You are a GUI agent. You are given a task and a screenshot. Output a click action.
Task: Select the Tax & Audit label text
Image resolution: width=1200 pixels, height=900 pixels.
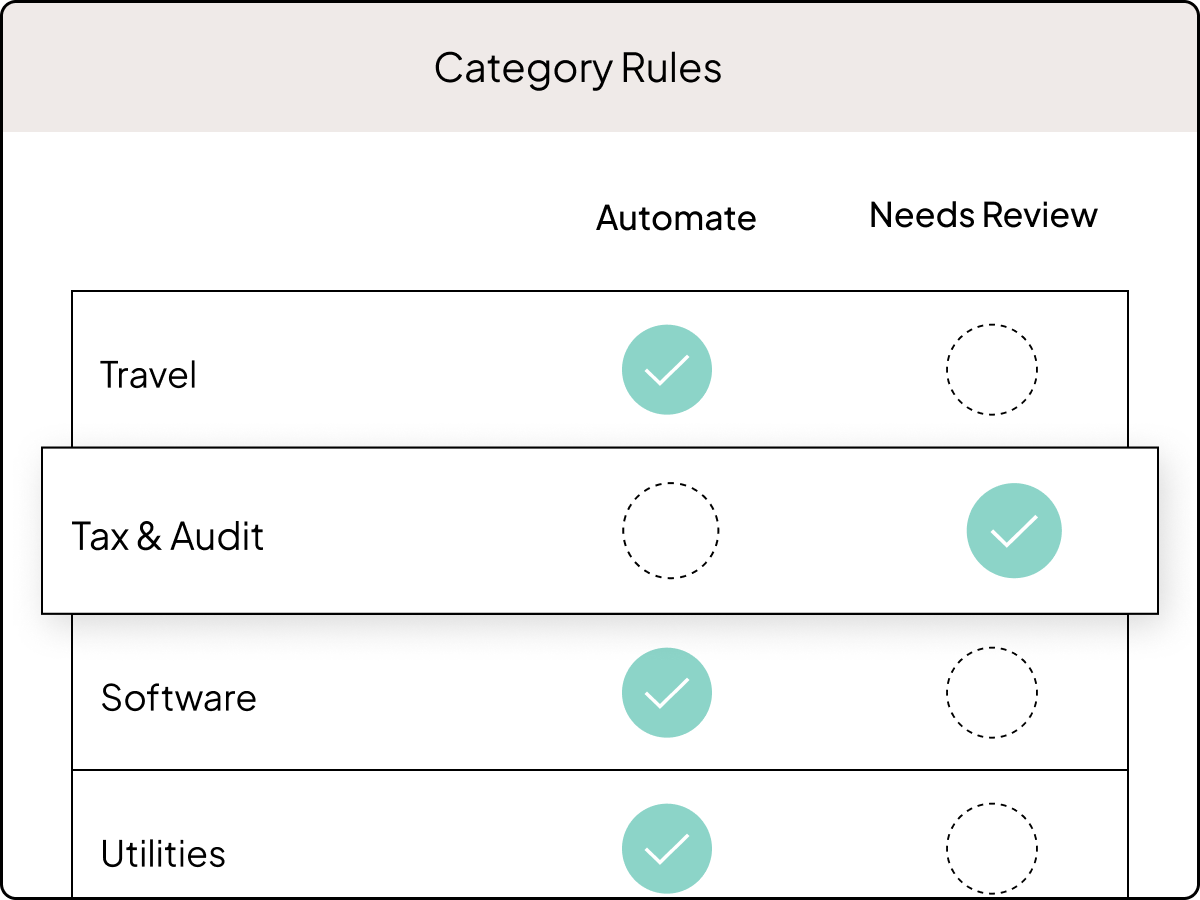168,537
